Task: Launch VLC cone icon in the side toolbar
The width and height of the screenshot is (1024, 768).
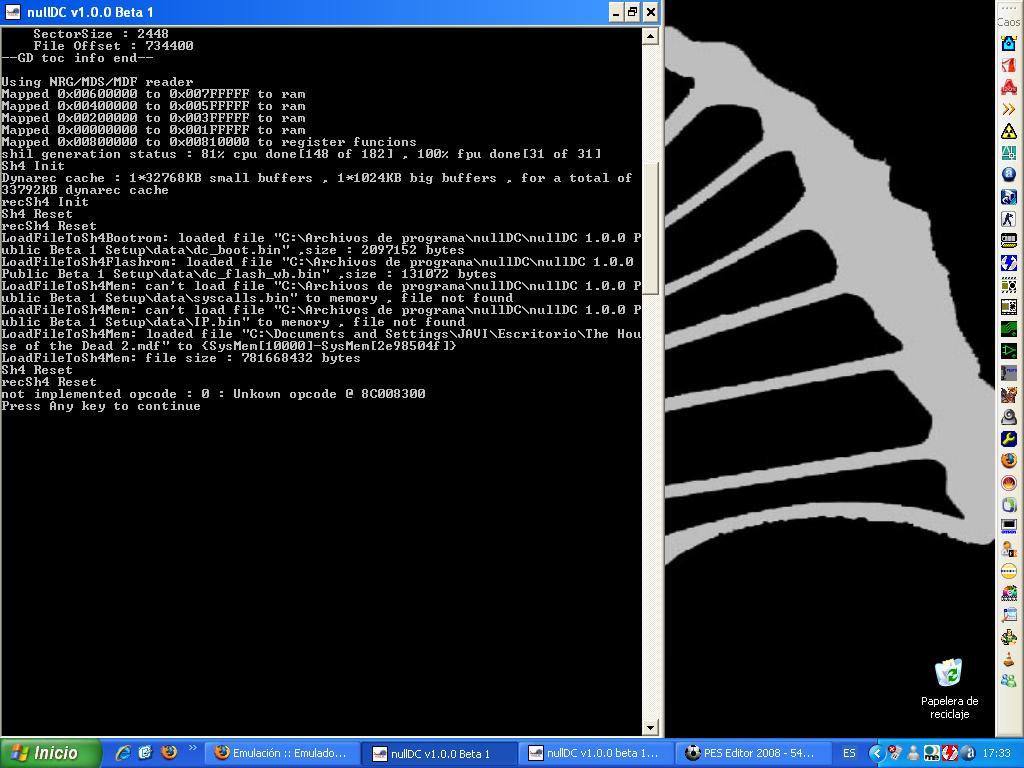Action: point(1009,659)
